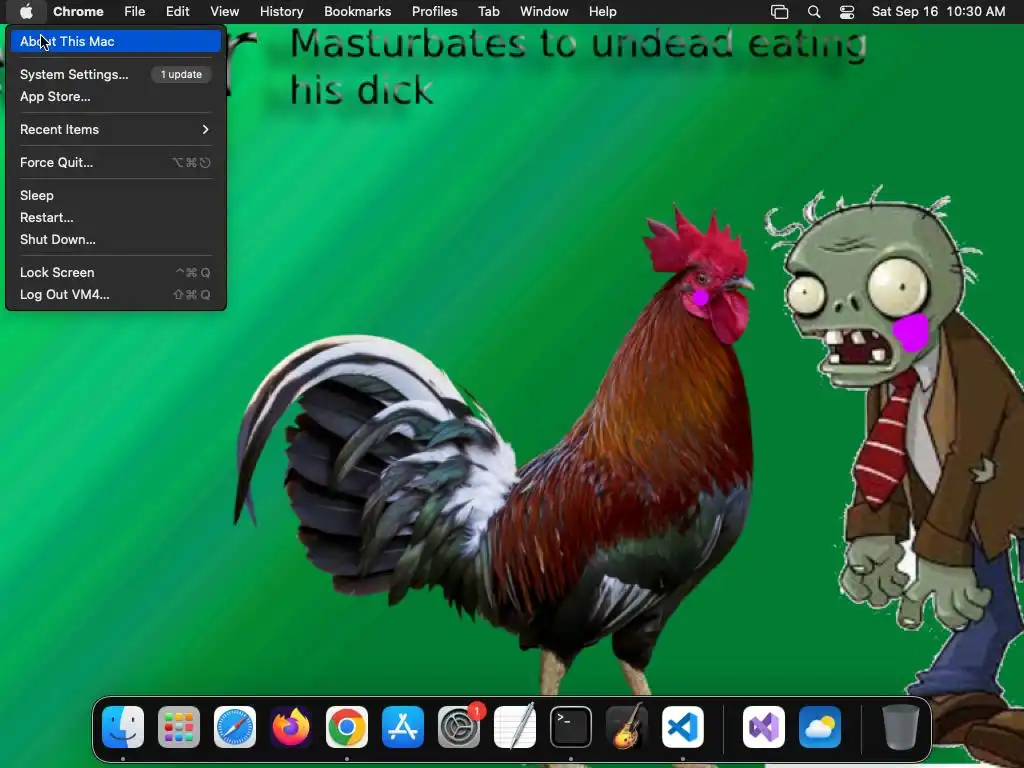Open the Tab menu
The width and height of the screenshot is (1024, 768).
coord(488,12)
